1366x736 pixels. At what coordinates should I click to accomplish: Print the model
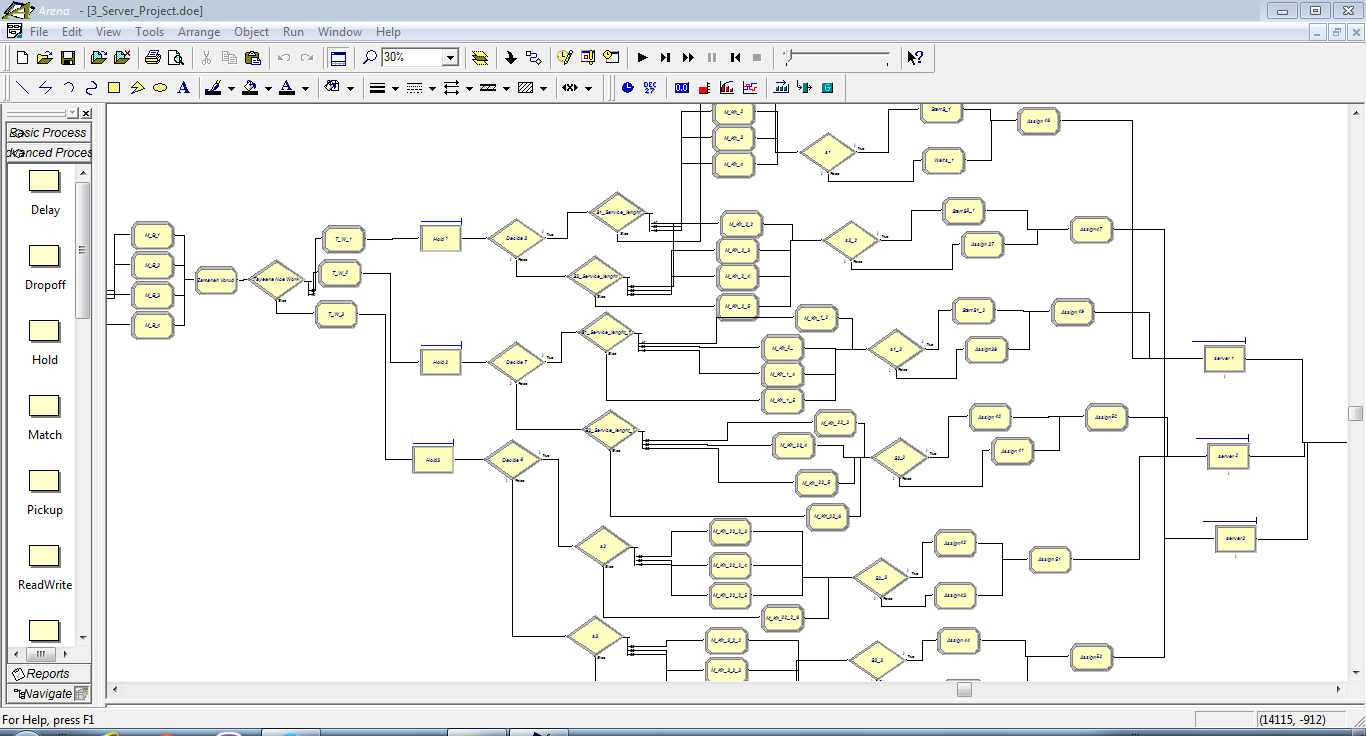tap(152, 58)
